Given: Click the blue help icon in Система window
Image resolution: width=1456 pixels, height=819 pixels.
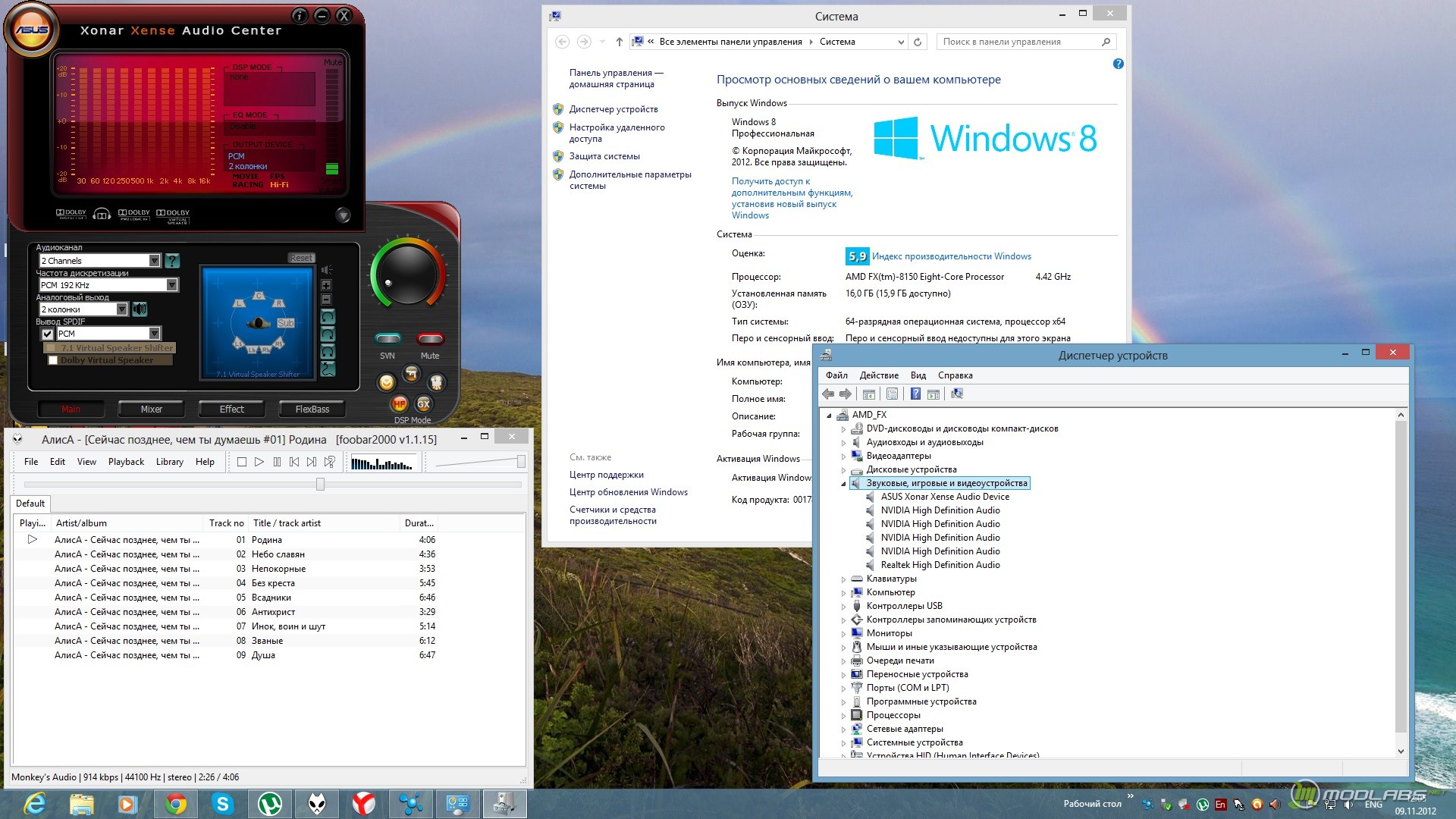Looking at the screenshot, I should [1118, 64].
